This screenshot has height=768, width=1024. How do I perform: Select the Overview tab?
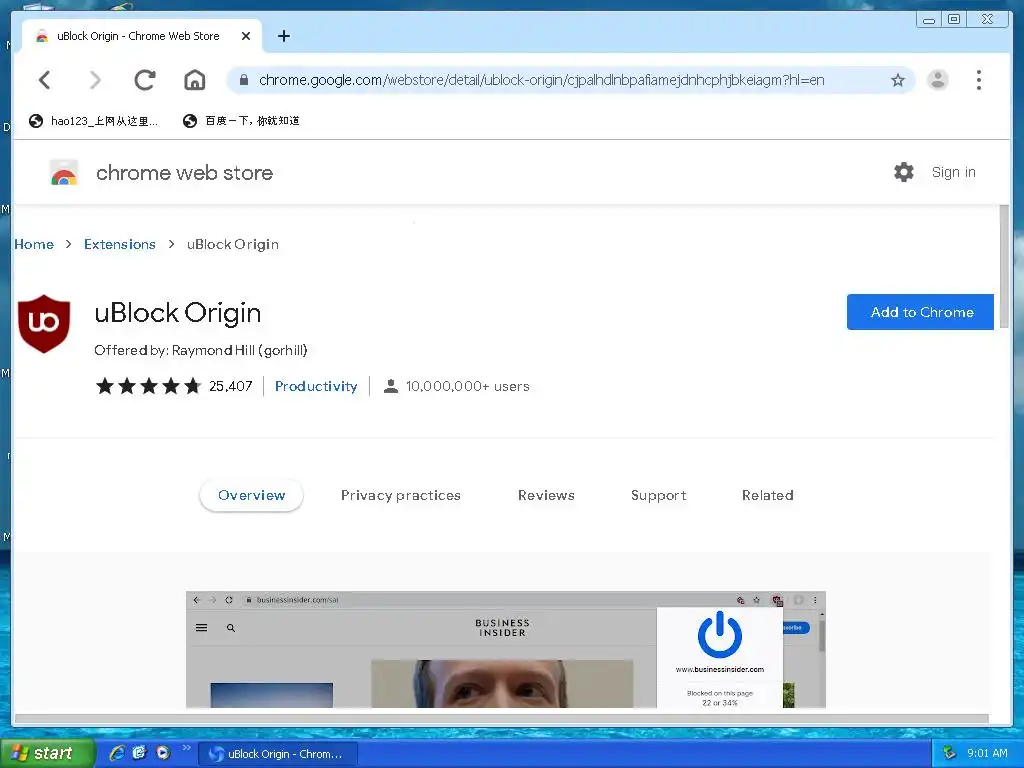pos(251,496)
